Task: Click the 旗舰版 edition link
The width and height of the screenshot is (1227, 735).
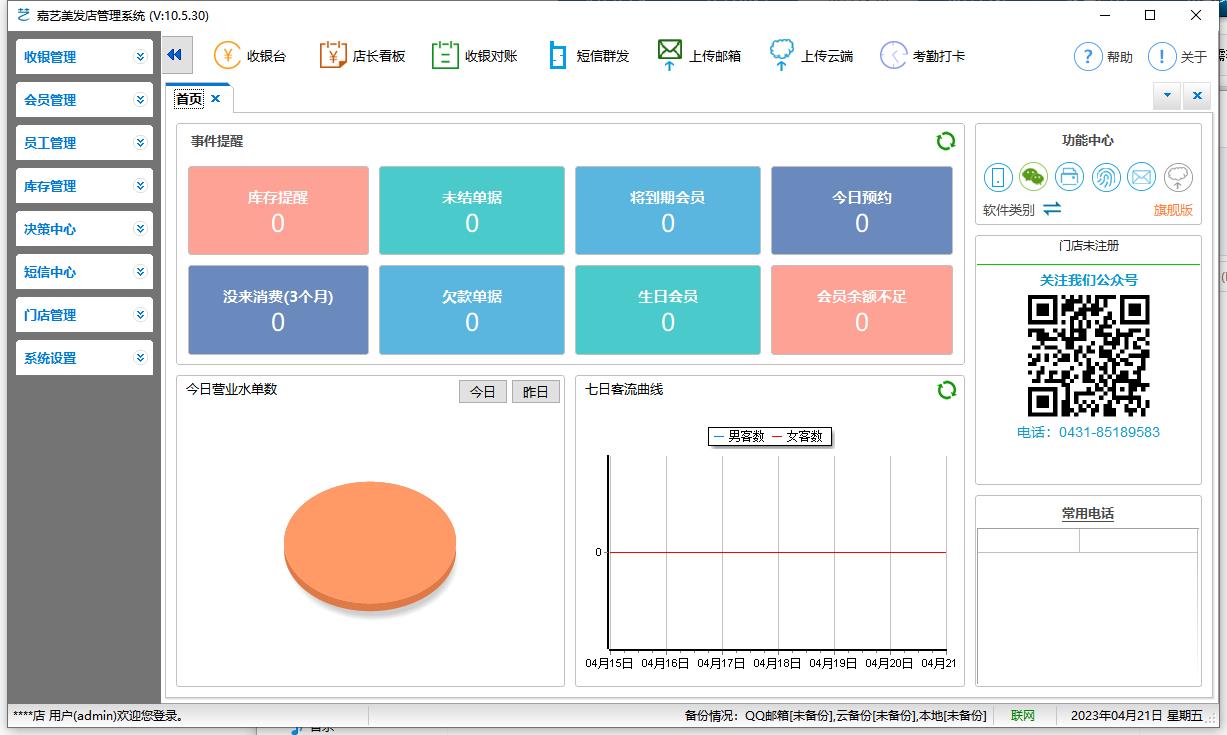Action: [x=1173, y=210]
